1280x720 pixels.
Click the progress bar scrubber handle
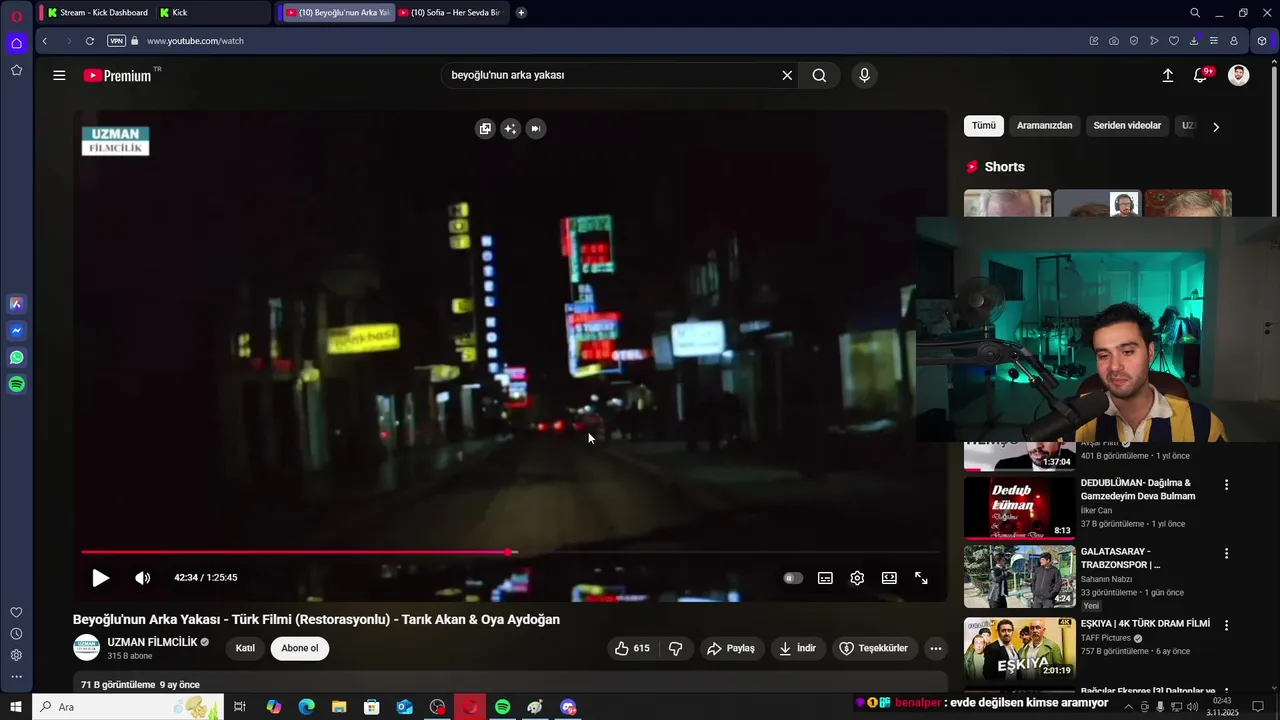click(510, 552)
